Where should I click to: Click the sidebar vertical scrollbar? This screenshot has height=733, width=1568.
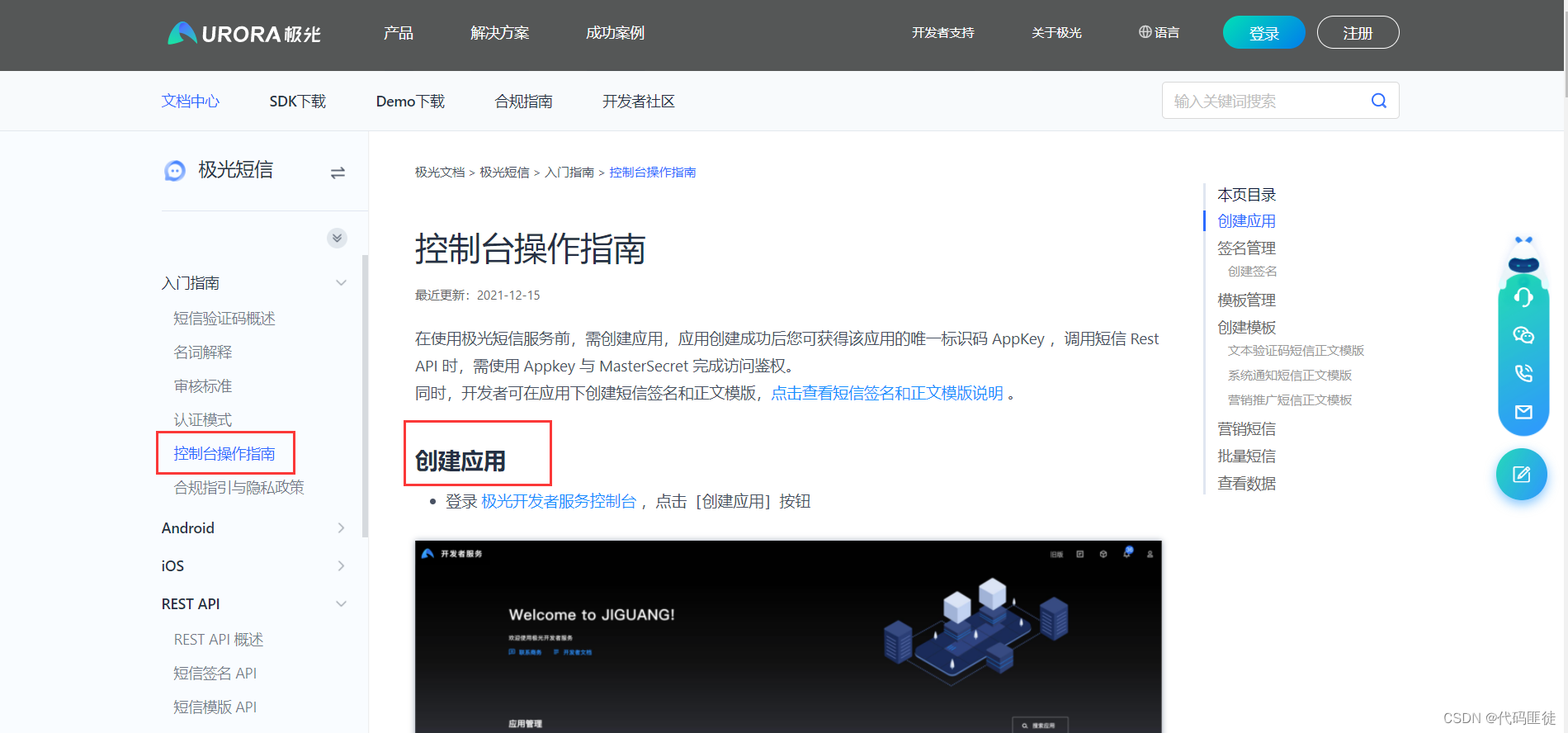365,396
